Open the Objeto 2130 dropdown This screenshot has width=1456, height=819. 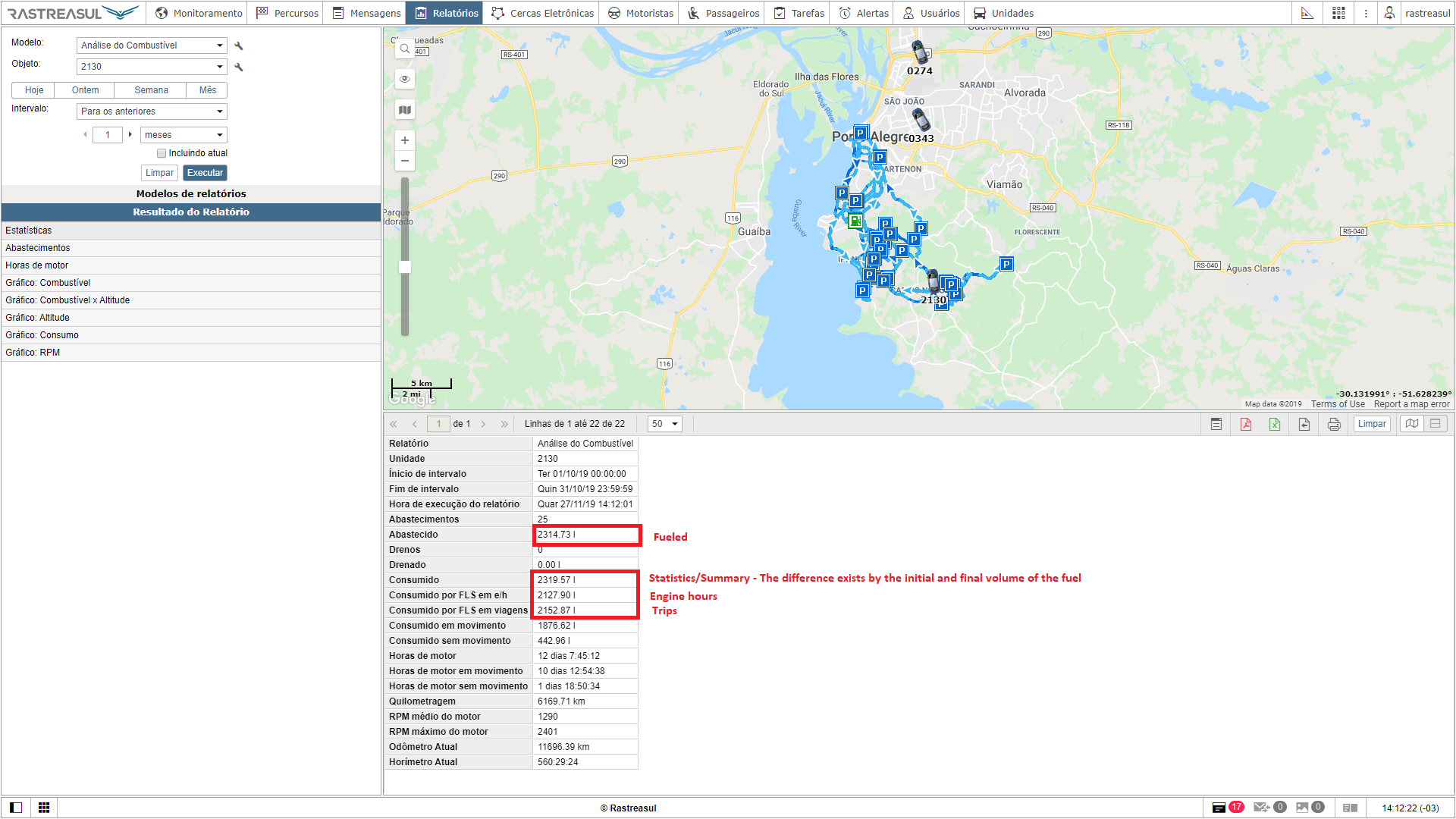pyautogui.click(x=152, y=67)
